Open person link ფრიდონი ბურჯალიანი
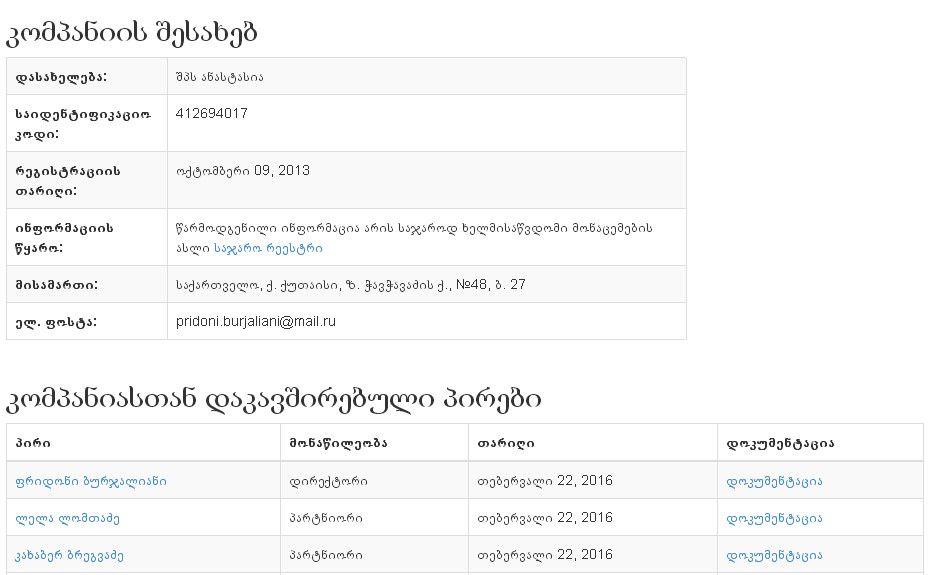The image size is (947, 575). [x=91, y=481]
